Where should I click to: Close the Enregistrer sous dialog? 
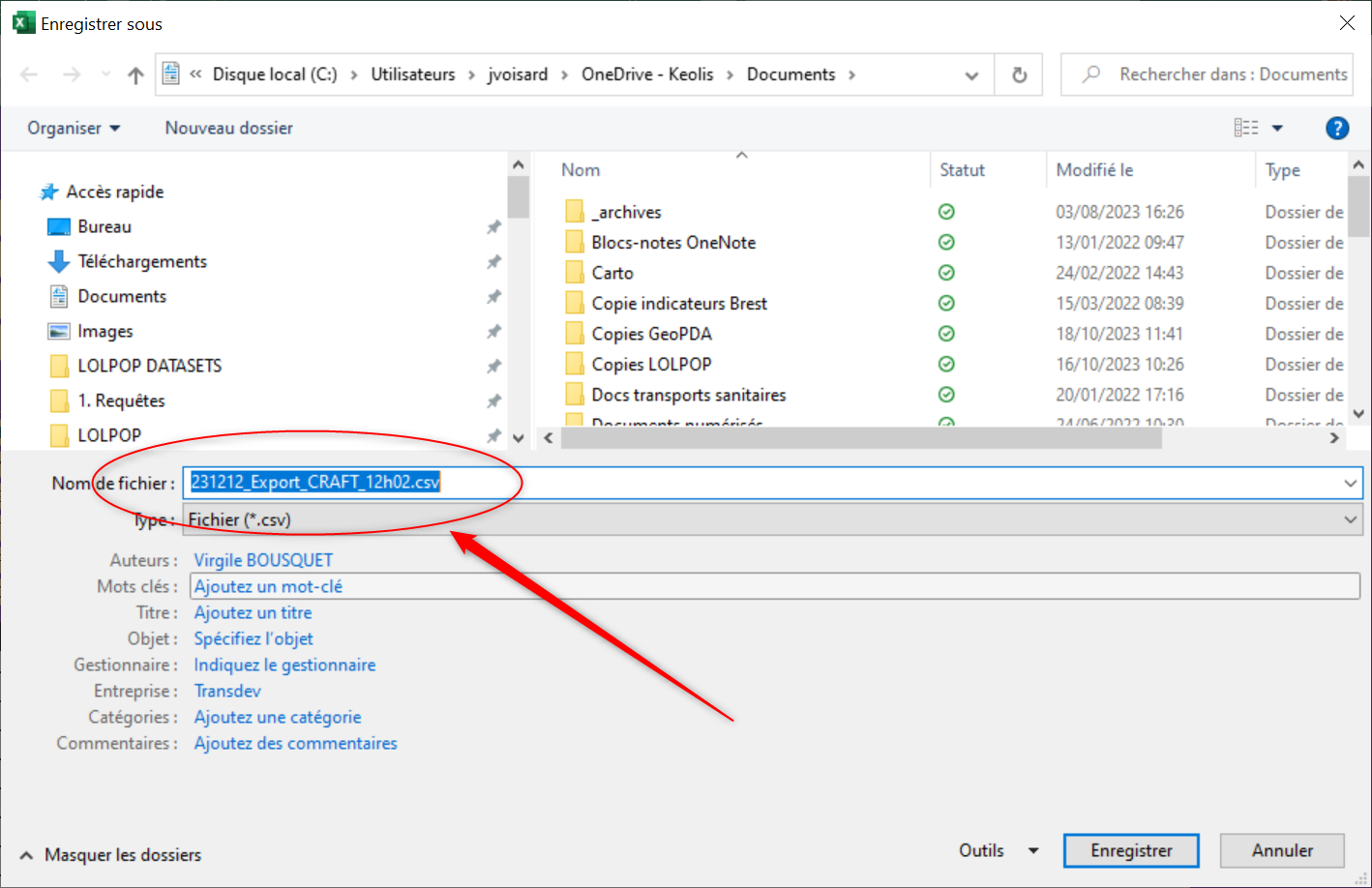click(1347, 22)
